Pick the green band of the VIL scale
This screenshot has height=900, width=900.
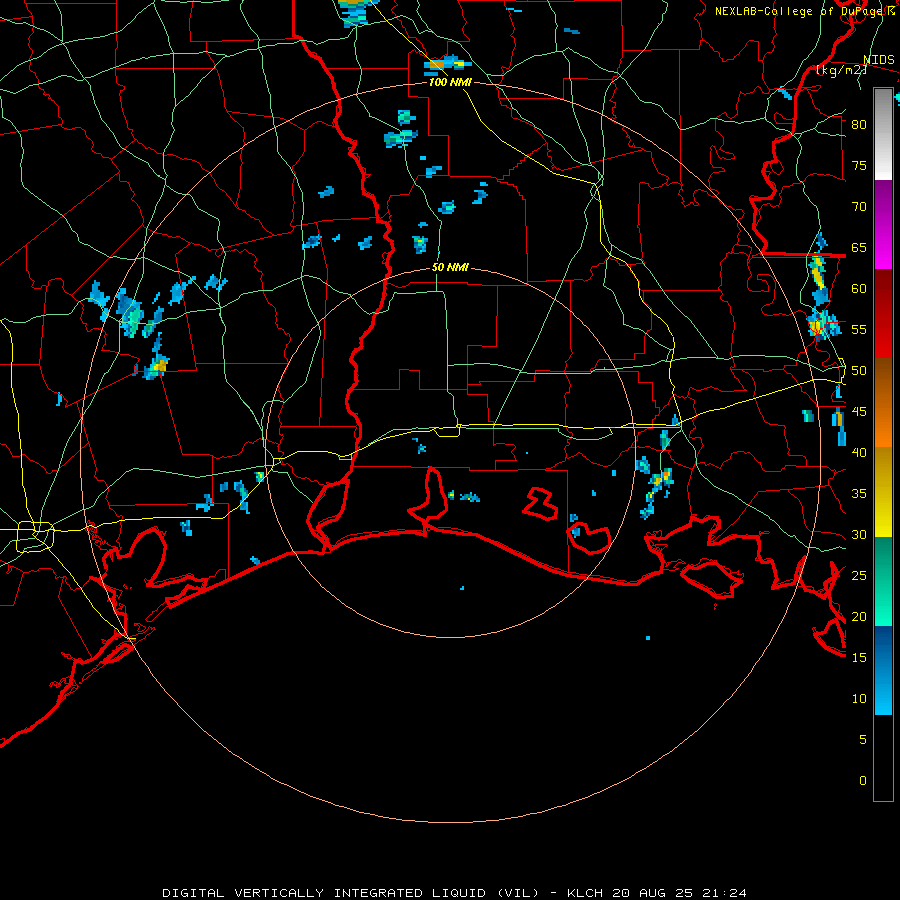(x=883, y=581)
